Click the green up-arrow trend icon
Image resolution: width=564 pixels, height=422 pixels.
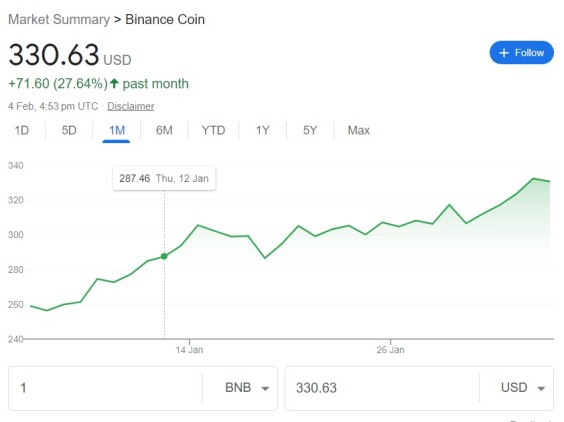(x=114, y=83)
